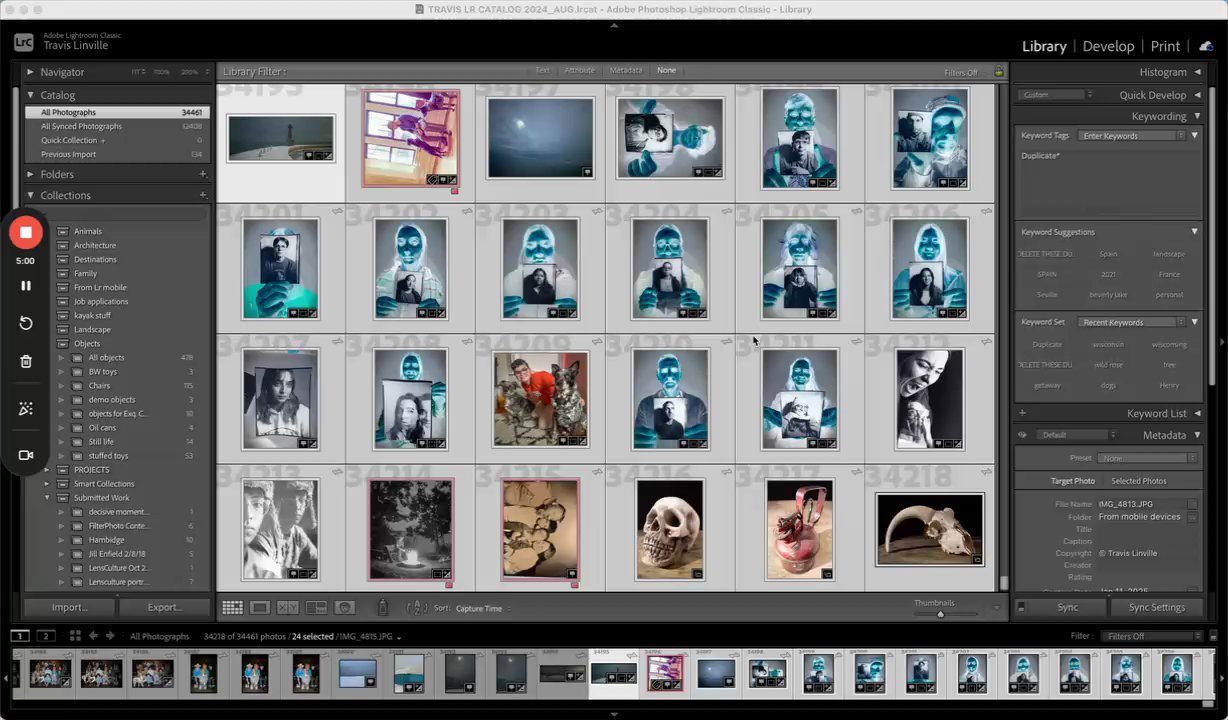Collapse the Keyword Suggestions section

(1194, 232)
